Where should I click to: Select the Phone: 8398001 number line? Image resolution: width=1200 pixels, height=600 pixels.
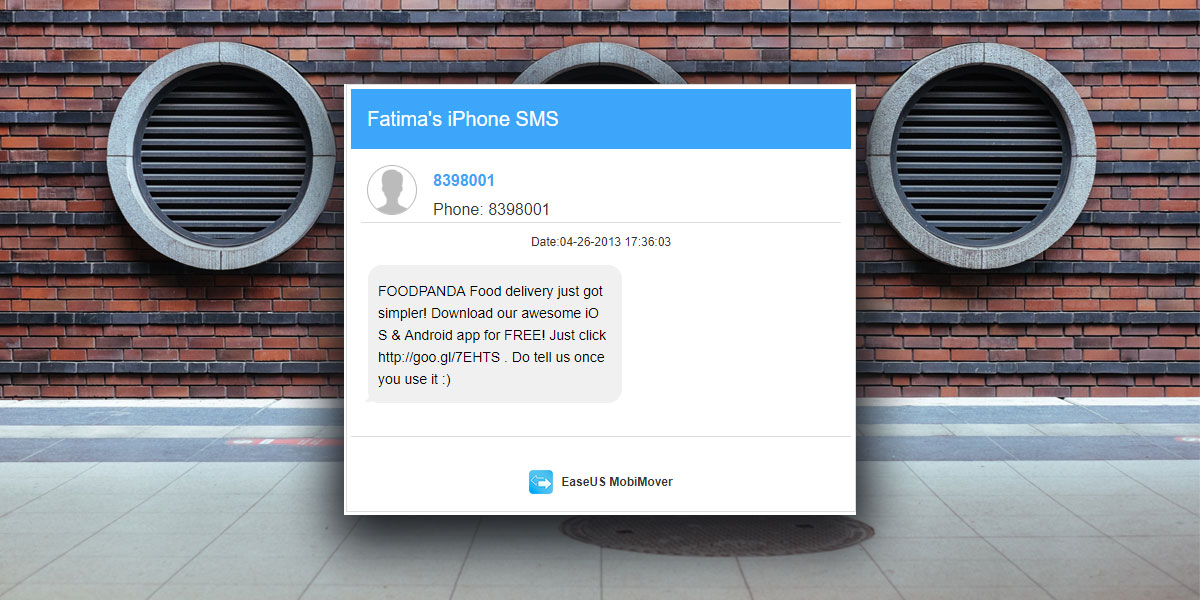click(x=491, y=210)
